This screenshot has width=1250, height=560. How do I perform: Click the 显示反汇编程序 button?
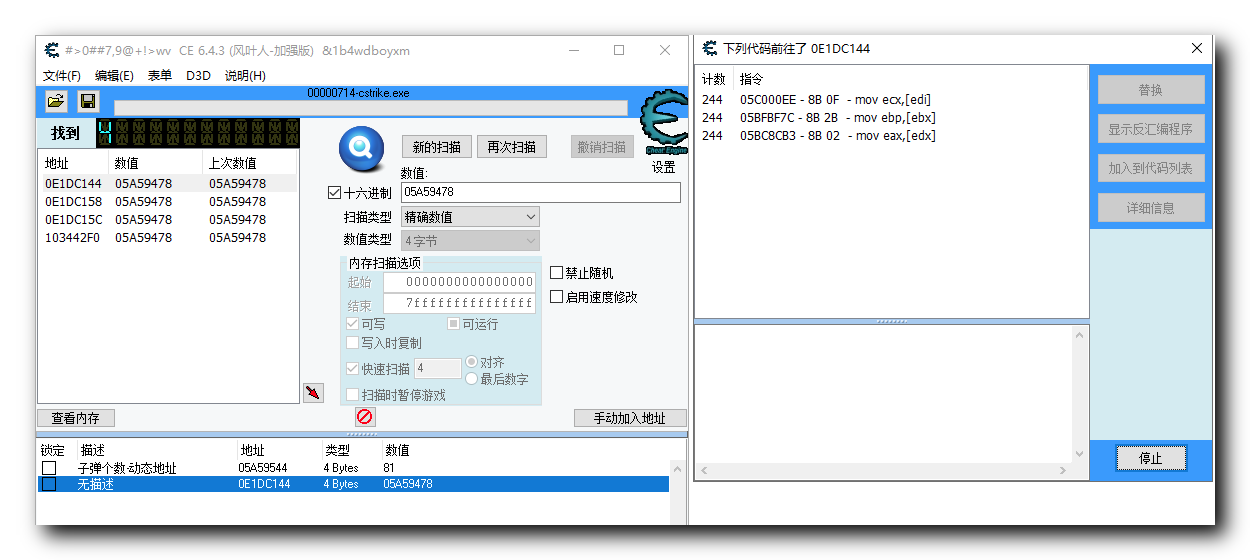click(1151, 129)
